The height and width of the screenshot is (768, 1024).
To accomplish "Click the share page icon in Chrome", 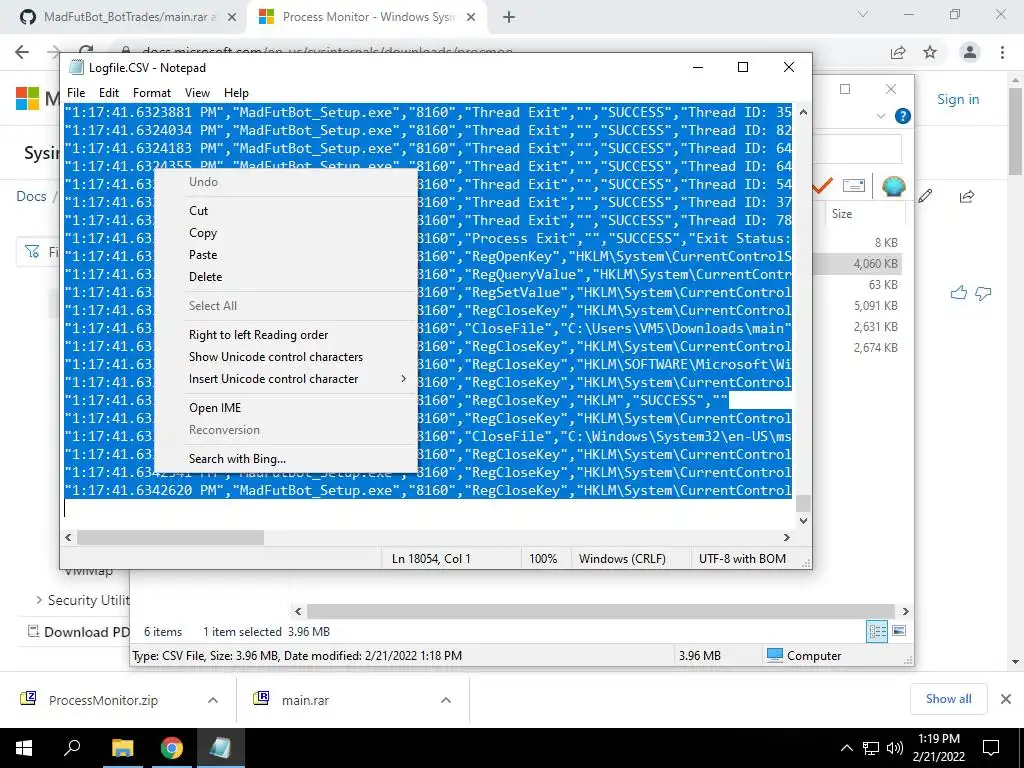I will (x=898, y=52).
